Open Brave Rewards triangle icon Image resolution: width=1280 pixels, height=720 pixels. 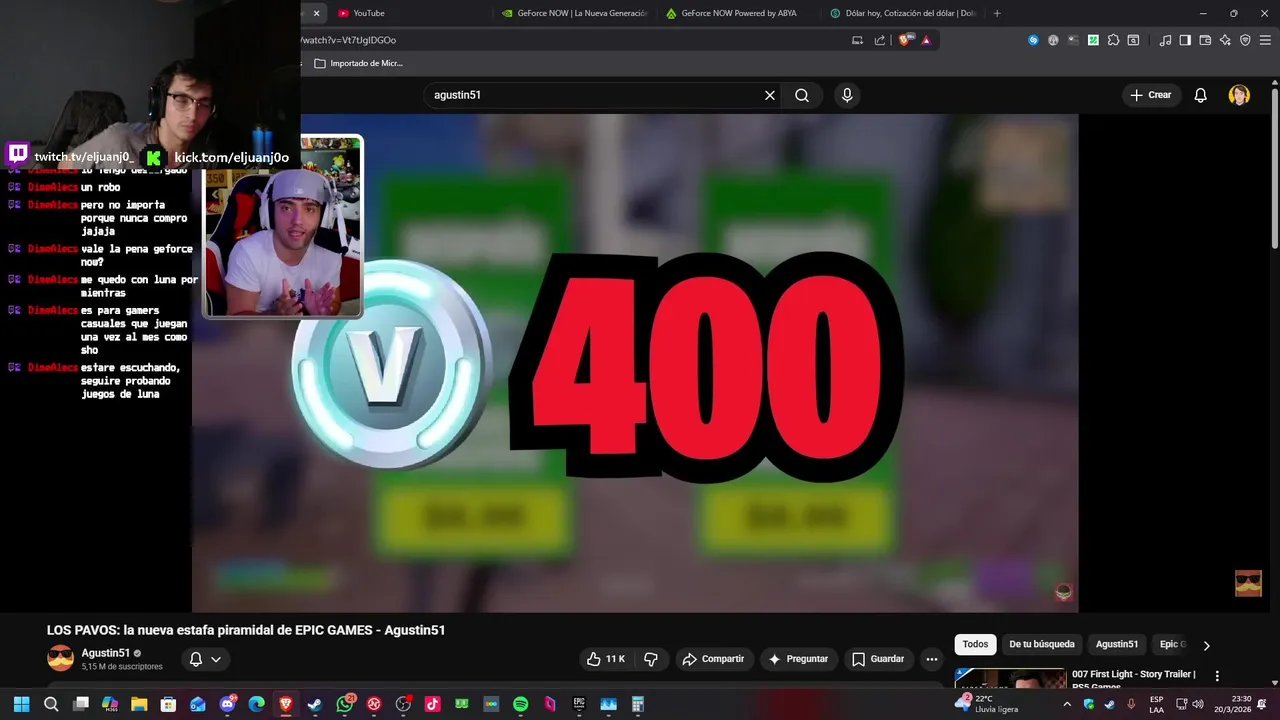pos(926,40)
